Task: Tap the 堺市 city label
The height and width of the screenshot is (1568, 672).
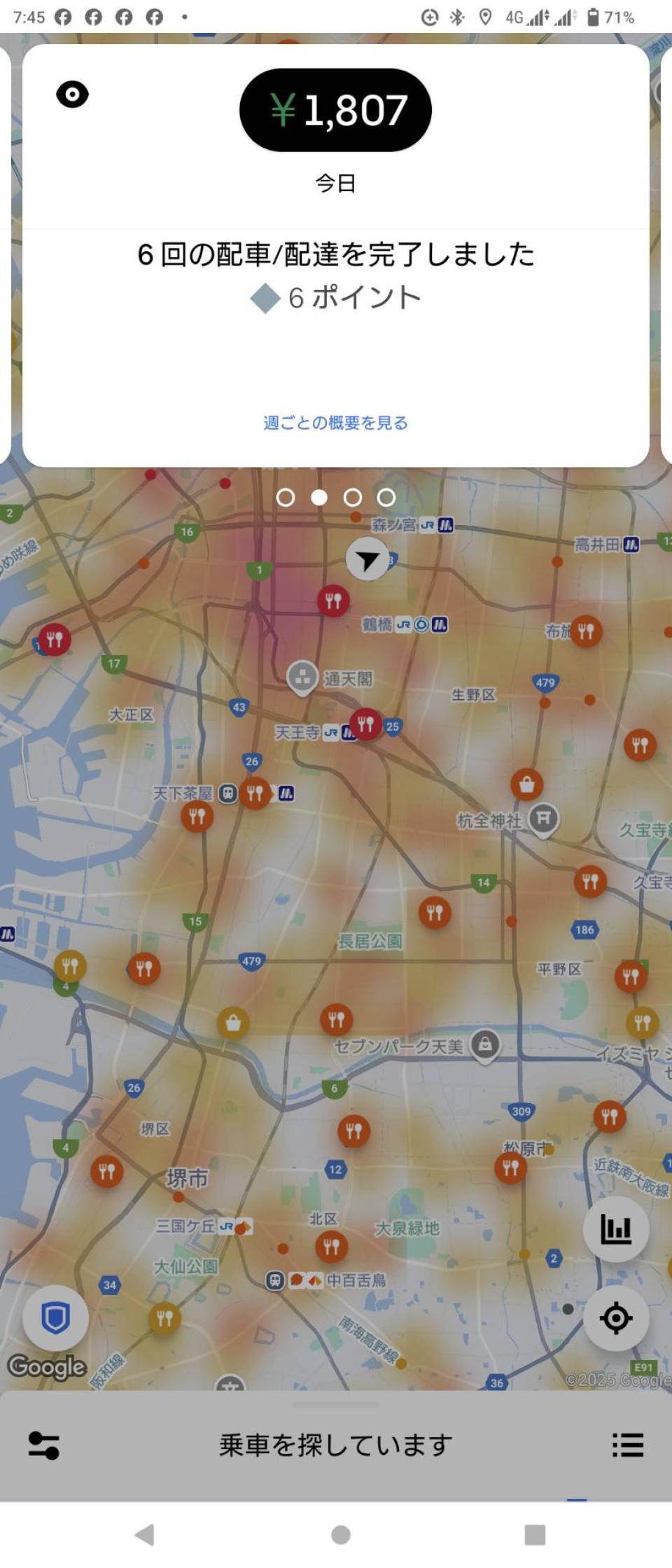Action: point(187,1179)
